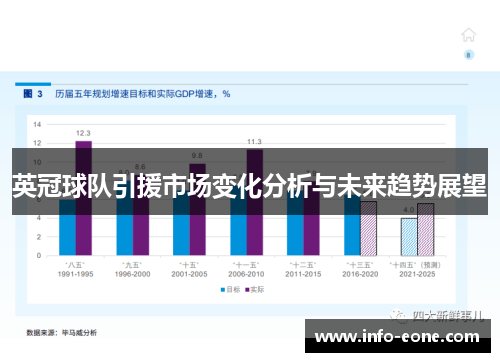Open the www.info-eone.com link
The width and height of the screenshot is (500, 362).
pyautogui.click(x=397, y=337)
